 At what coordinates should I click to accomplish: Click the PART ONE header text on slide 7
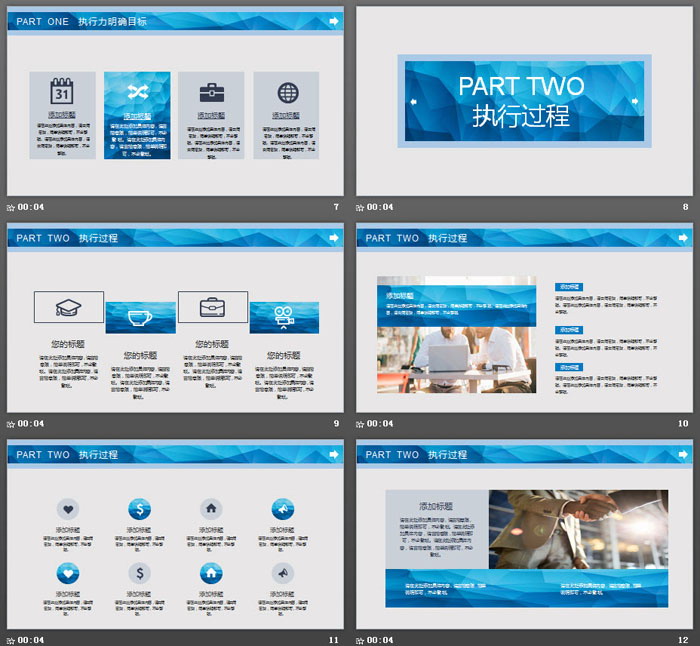click(x=43, y=21)
